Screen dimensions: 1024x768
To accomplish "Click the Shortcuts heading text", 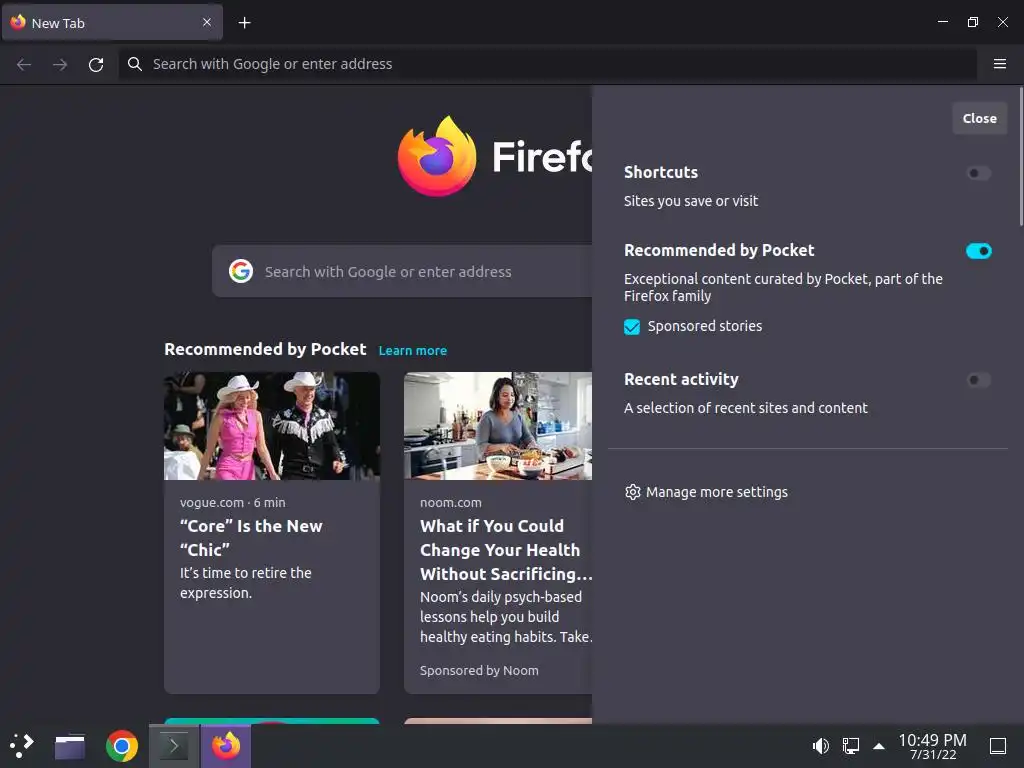I will click(x=661, y=172).
